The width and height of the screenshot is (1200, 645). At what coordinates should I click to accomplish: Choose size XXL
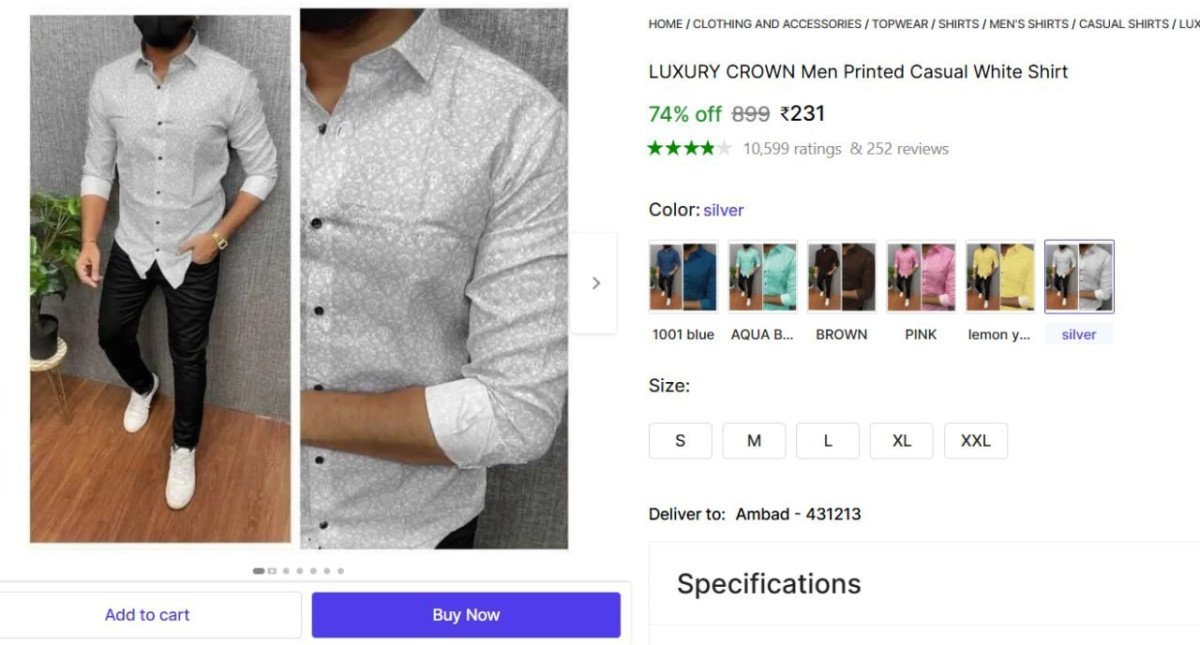coord(975,441)
